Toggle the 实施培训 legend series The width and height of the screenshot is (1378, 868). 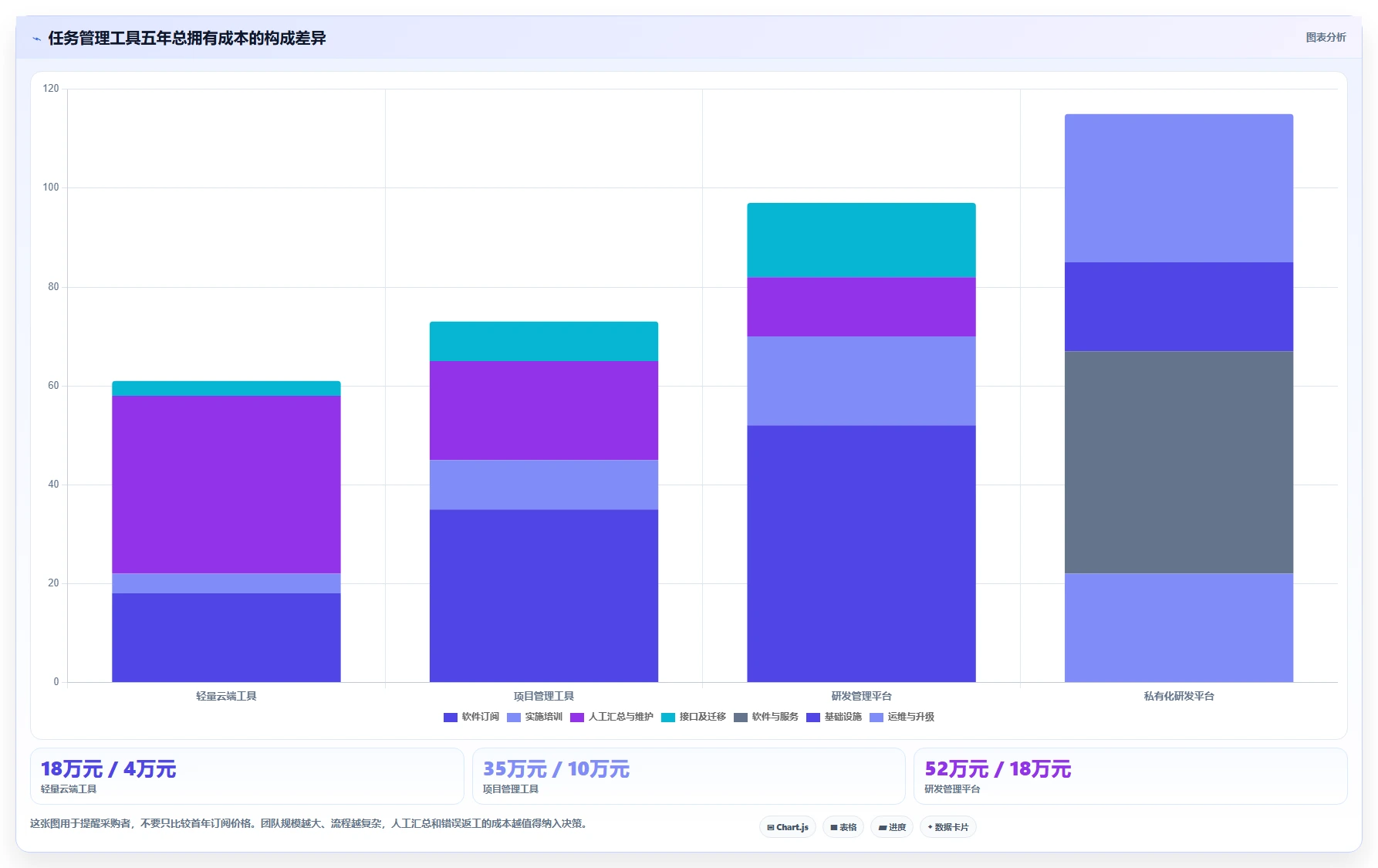(535, 717)
